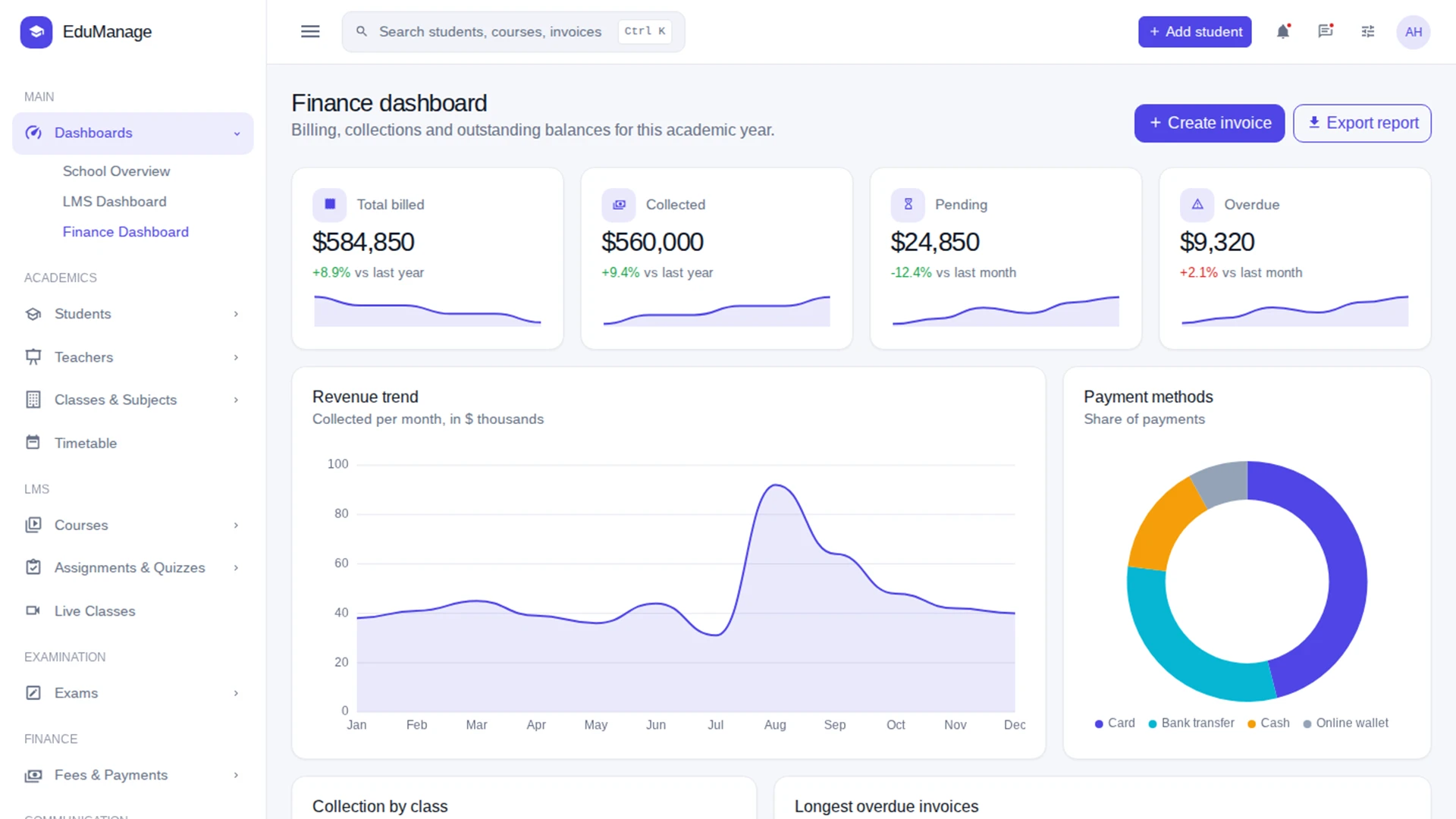This screenshot has height=819, width=1456.
Task: Select Finance Dashboard menu item
Action: coord(125,232)
